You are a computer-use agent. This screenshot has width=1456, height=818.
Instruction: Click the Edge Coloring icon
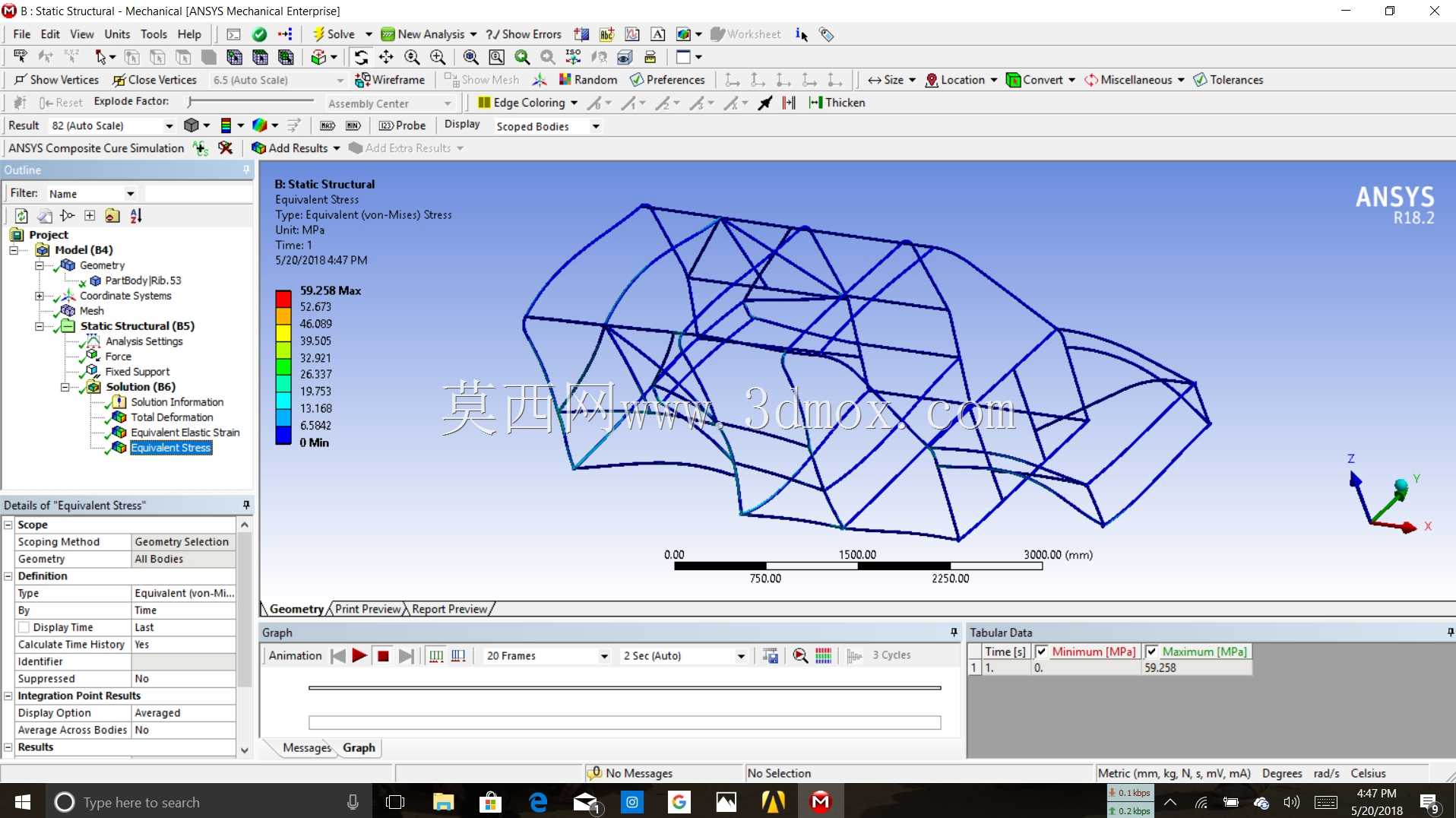coord(484,103)
